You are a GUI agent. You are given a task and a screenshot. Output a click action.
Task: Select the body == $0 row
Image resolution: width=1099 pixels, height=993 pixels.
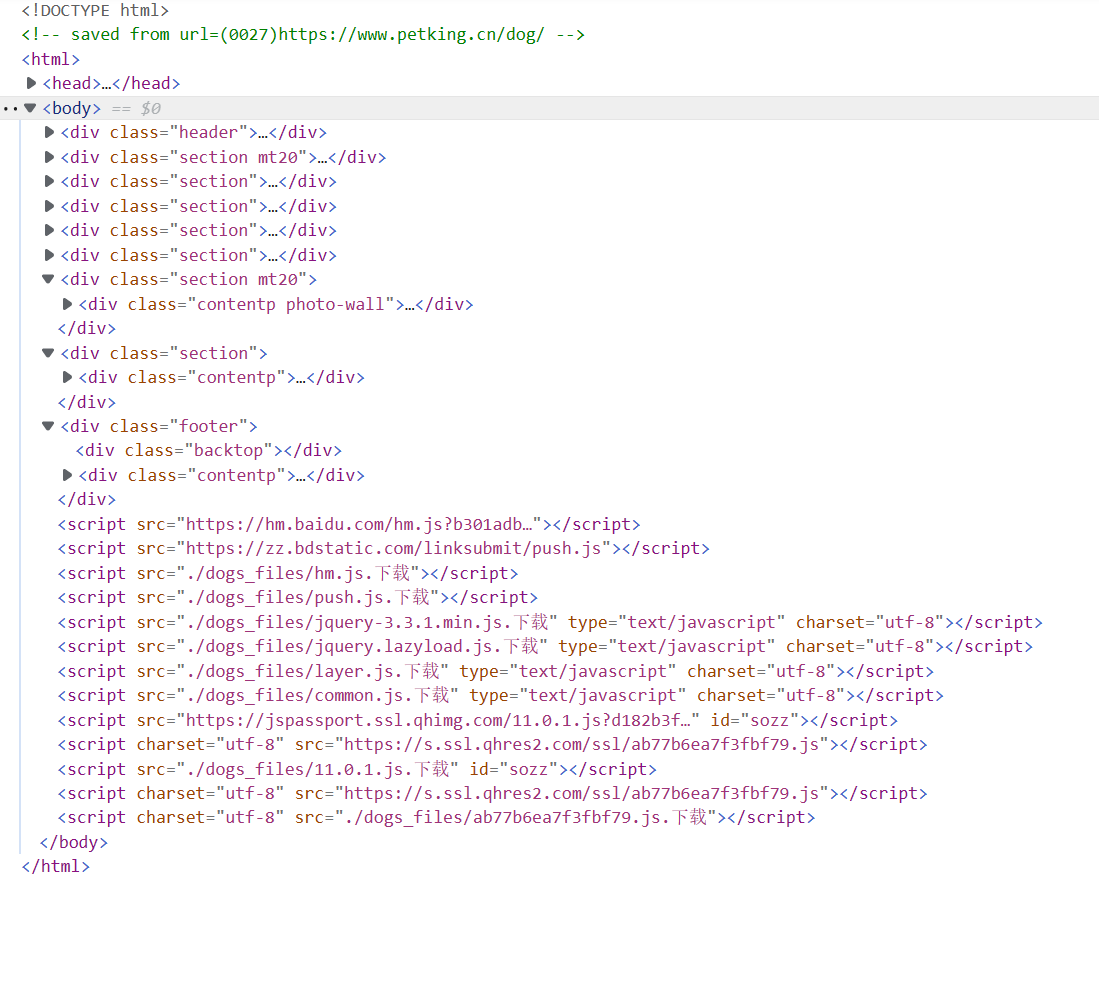point(550,108)
